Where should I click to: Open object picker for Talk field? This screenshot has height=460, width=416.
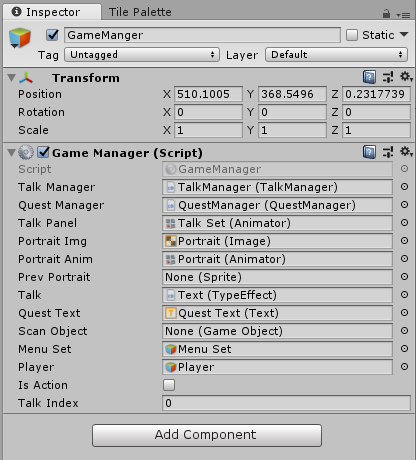click(x=404, y=295)
